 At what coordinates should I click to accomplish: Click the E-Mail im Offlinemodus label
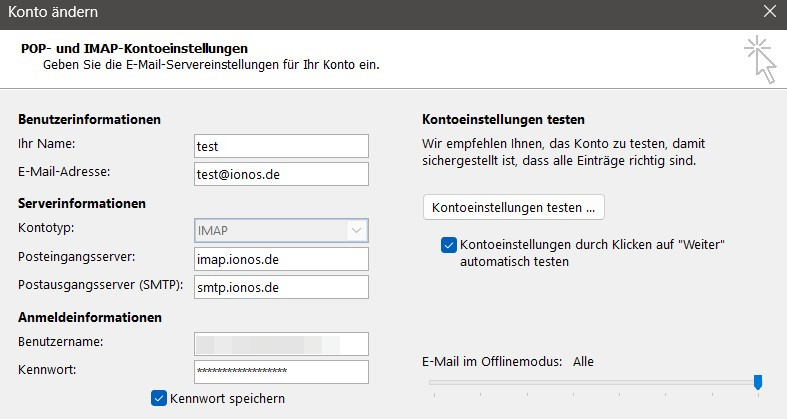coord(492,361)
